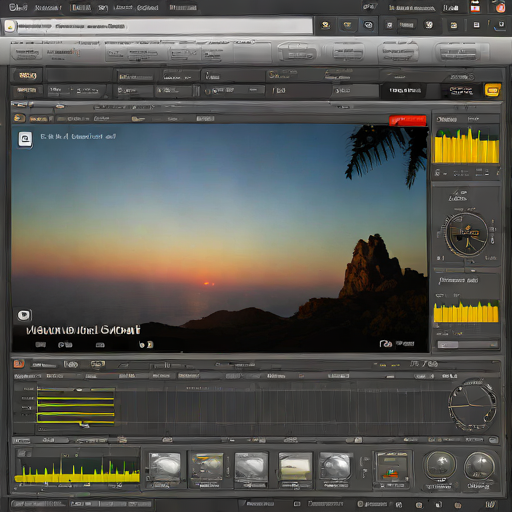Click the orange icon on the preview toolbar
The width and height of the screenshot is (512, 512).
tap(19, 118)
